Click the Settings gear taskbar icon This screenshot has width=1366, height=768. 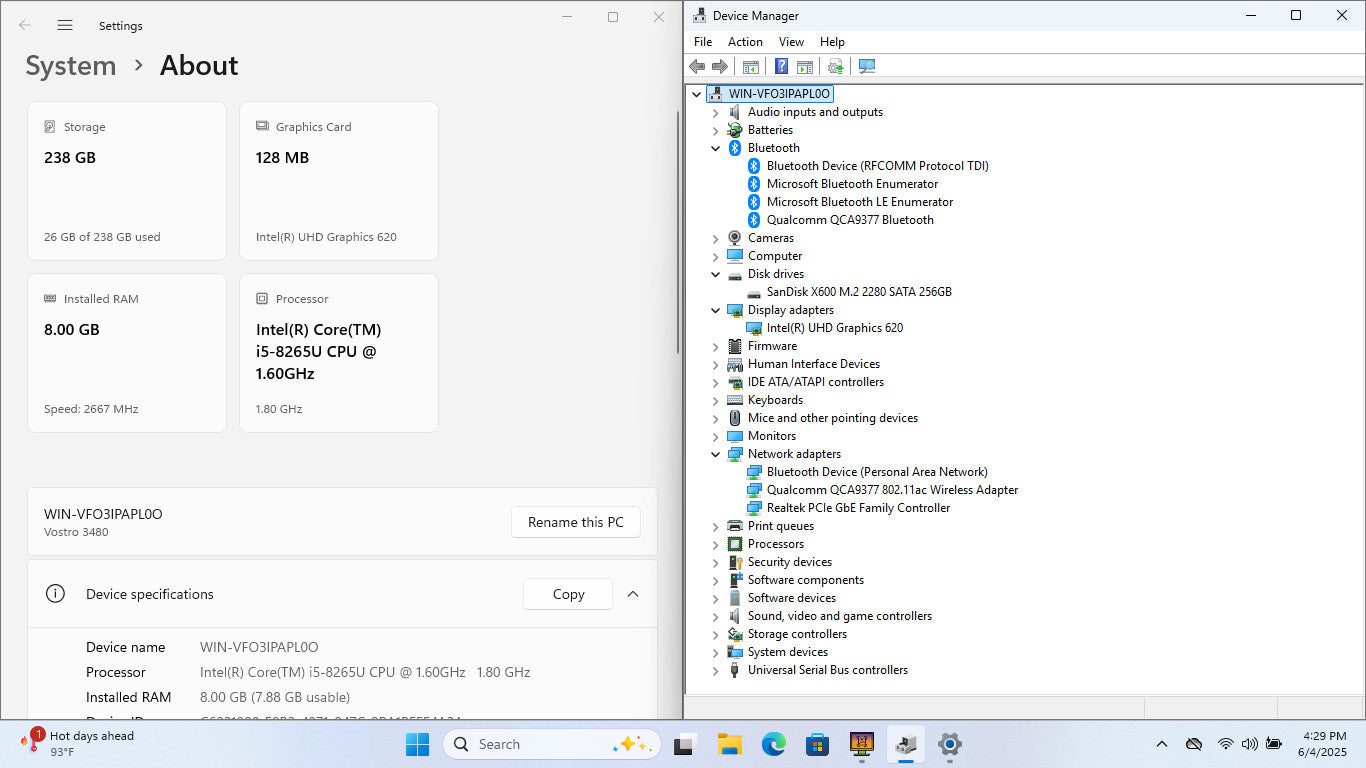click(x=950, y=744)
